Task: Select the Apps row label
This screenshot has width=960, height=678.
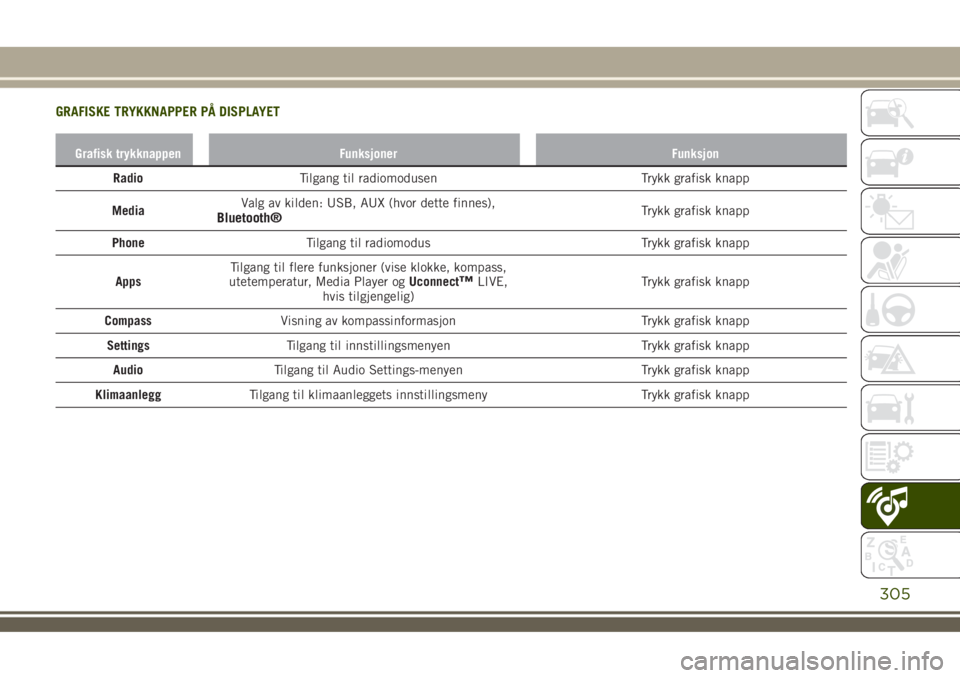Action: click(128, 282)
